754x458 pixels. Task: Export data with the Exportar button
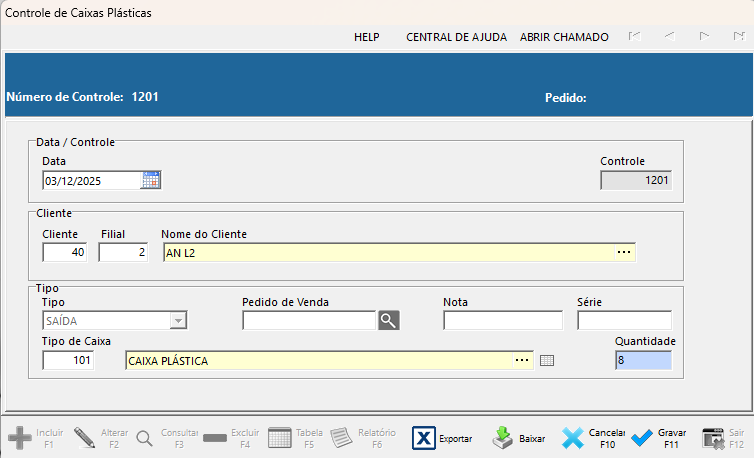(442, 438)
